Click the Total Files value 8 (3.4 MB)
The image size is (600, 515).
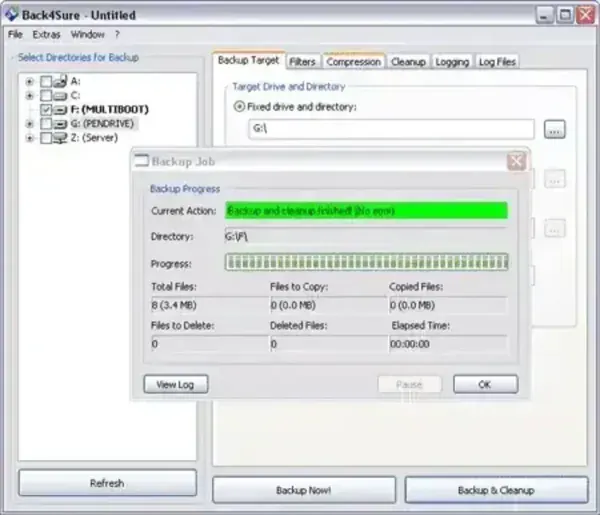pyautogui.click(x=174, y=305)
